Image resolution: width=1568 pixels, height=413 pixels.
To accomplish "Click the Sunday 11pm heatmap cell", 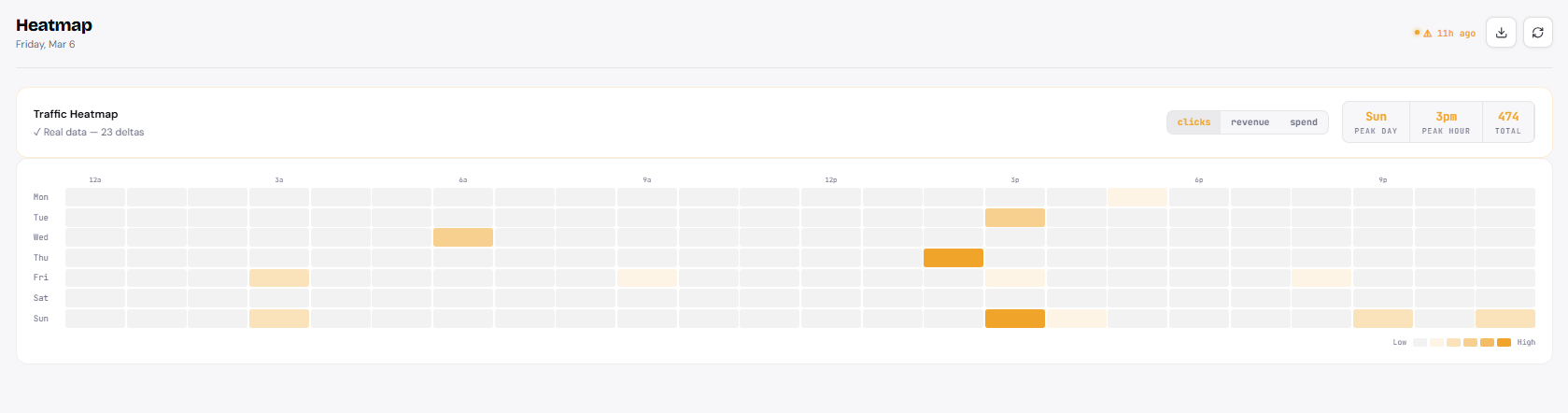I will coord(1505,319).
